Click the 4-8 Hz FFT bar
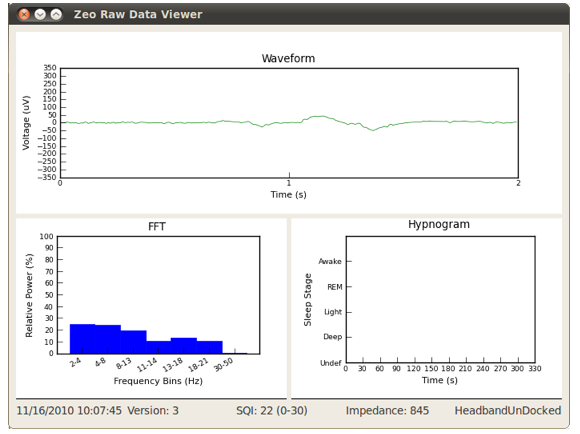The width and height of the screenshot is (580, 434). coord(108,339)
